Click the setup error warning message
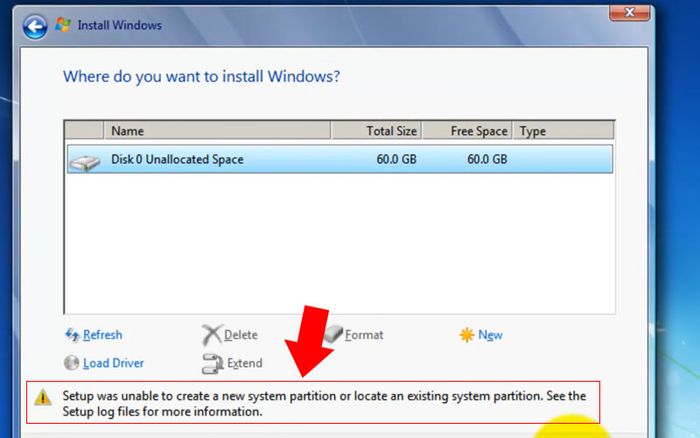Image resolution: width=700 pixels, height=438 pixels. (323, 403)
